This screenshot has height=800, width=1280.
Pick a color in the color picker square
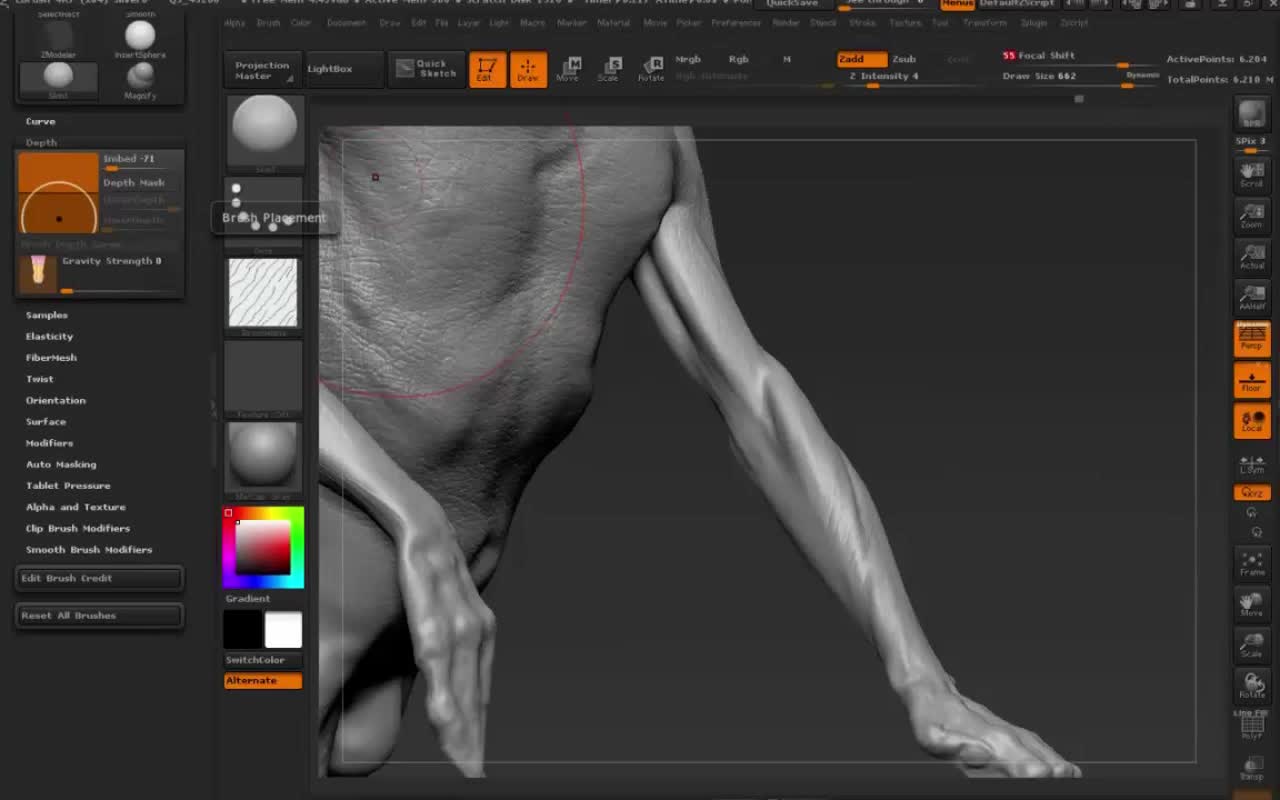263,547
